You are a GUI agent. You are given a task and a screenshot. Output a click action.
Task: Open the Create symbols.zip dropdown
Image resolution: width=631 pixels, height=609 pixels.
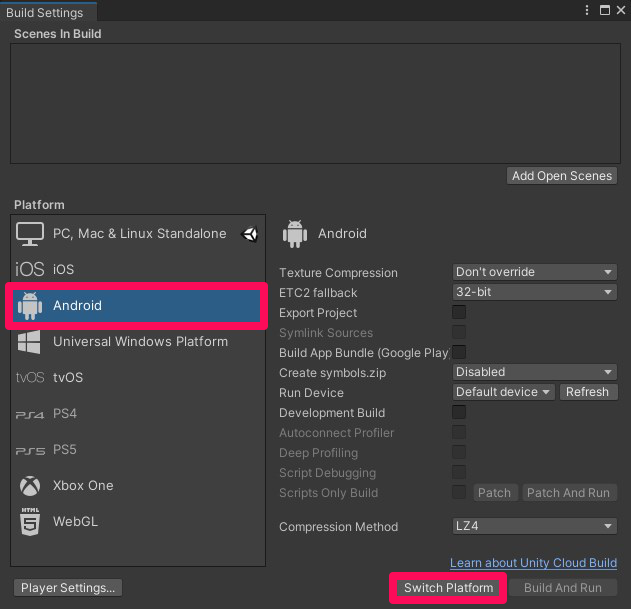534,372
